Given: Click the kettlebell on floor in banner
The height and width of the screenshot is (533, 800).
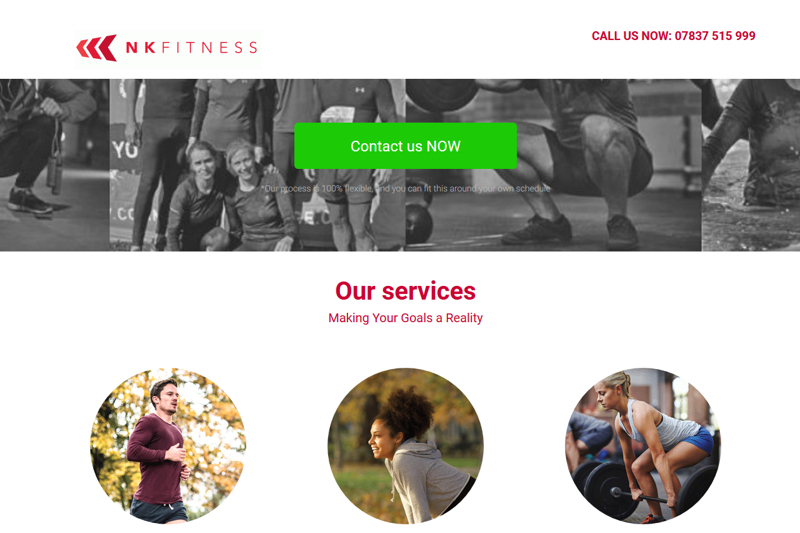Looking at the screenshot, I should 419,222.
